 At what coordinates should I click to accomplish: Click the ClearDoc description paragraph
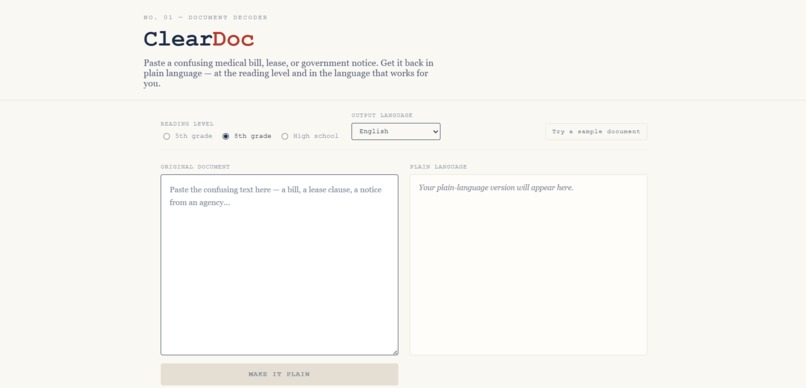288,73
